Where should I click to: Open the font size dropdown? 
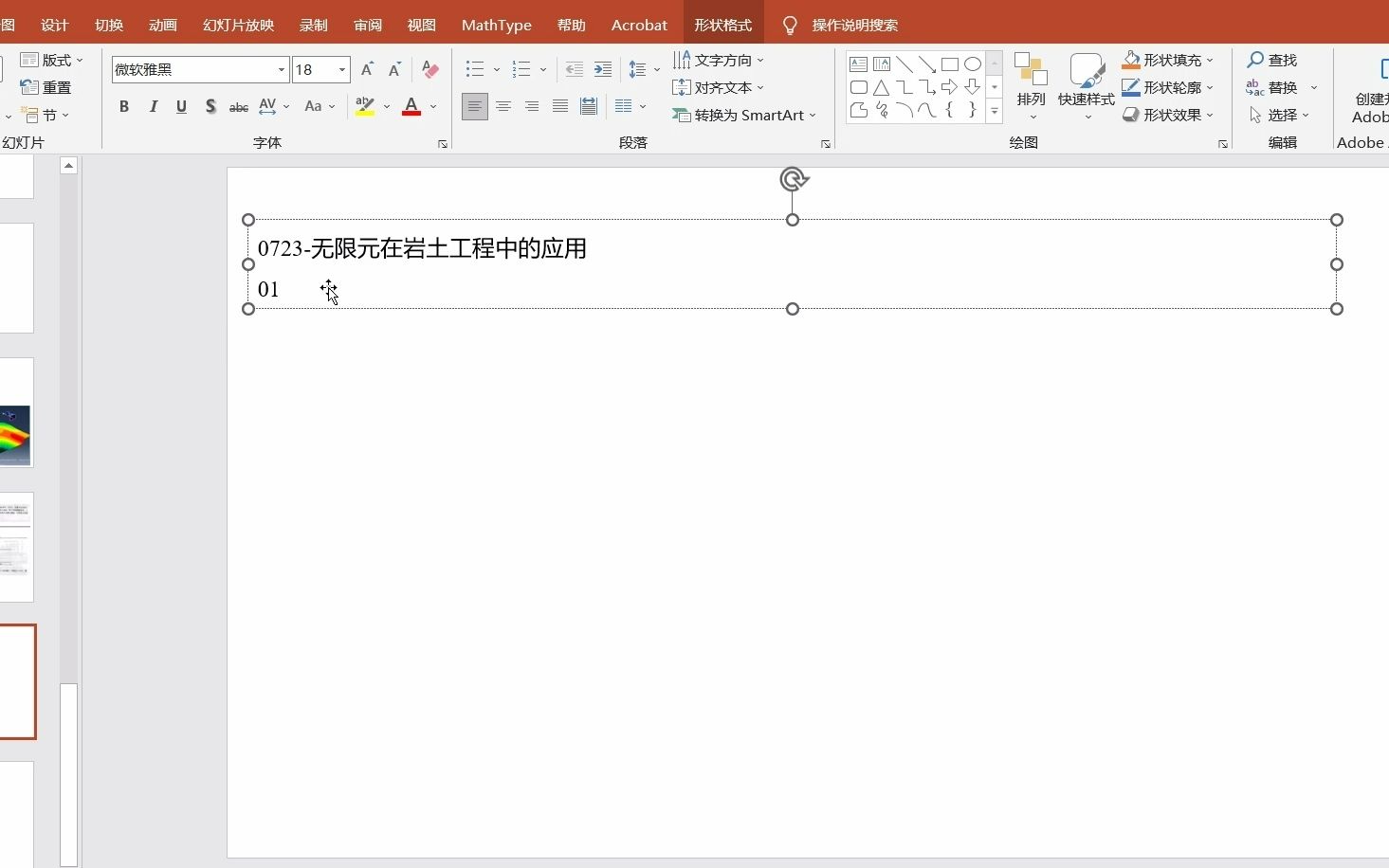341,69
